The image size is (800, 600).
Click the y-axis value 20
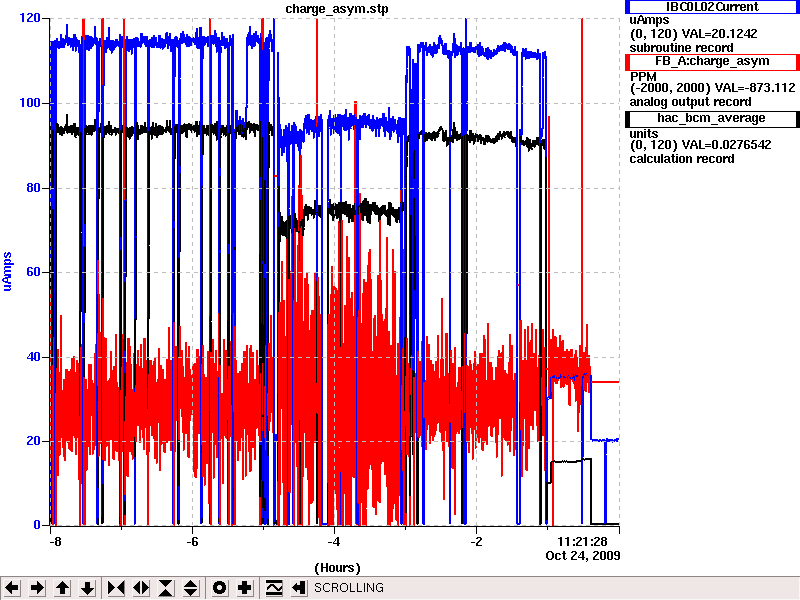tap(33, 441)
